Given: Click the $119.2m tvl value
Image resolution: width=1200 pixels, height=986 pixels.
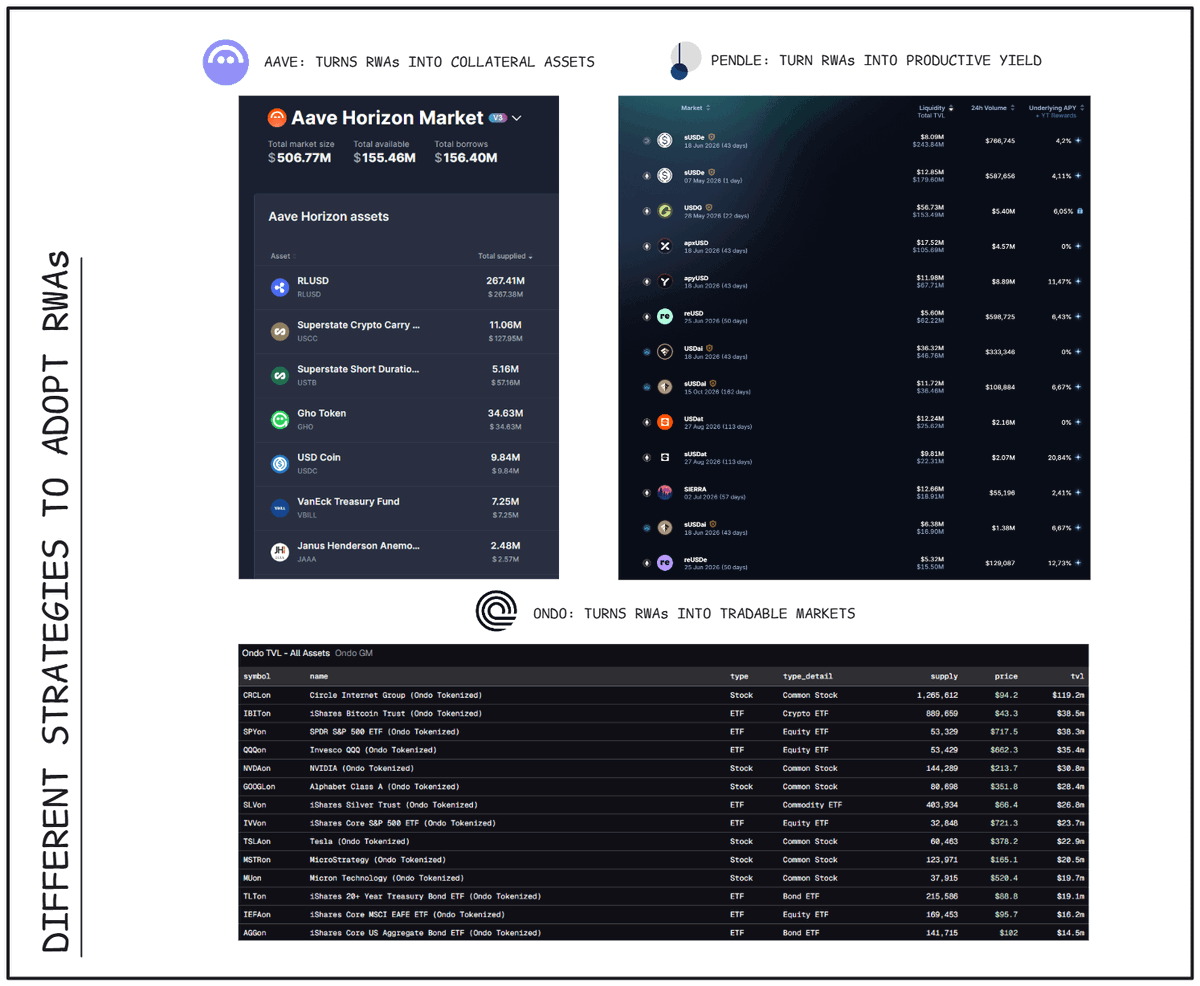Looking at the screenshot, I should (x=1068, y=695).
